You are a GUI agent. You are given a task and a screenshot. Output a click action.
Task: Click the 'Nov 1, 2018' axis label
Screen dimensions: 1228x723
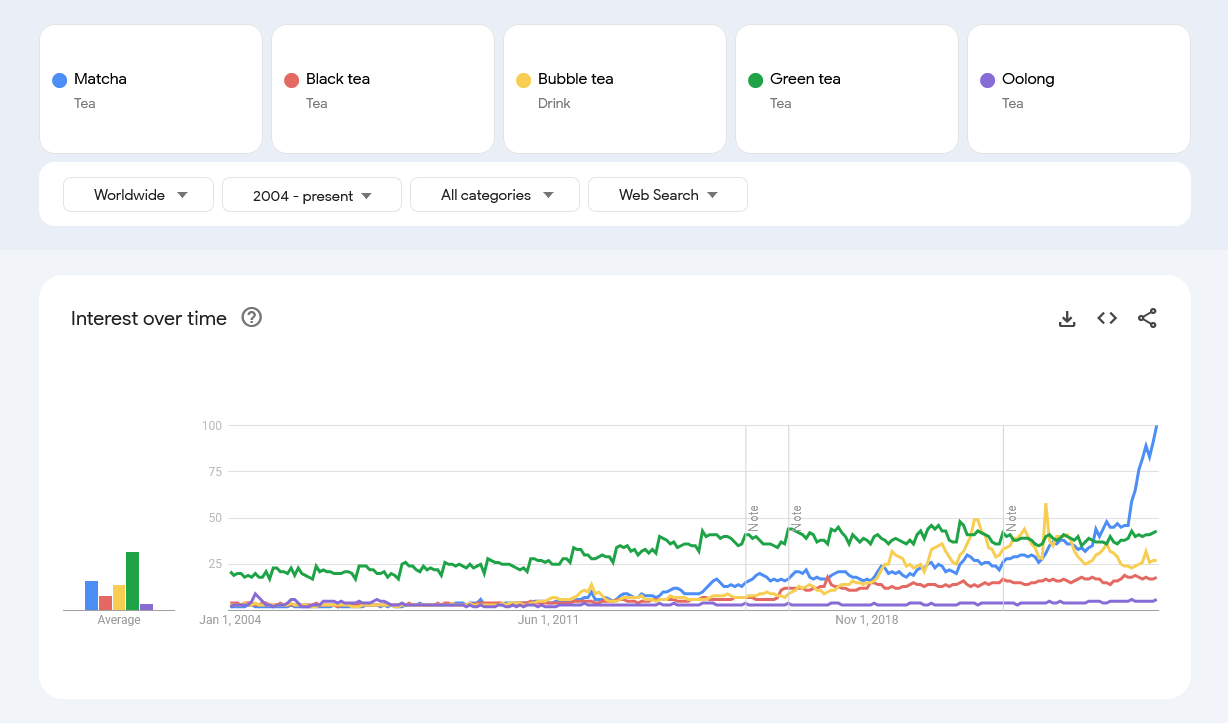[x=867, y=620]
